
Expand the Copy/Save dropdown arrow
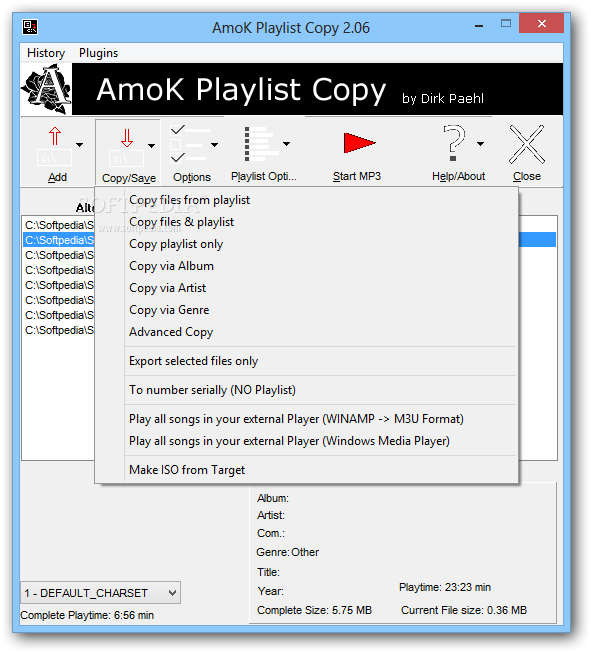(x=152, y=146)
